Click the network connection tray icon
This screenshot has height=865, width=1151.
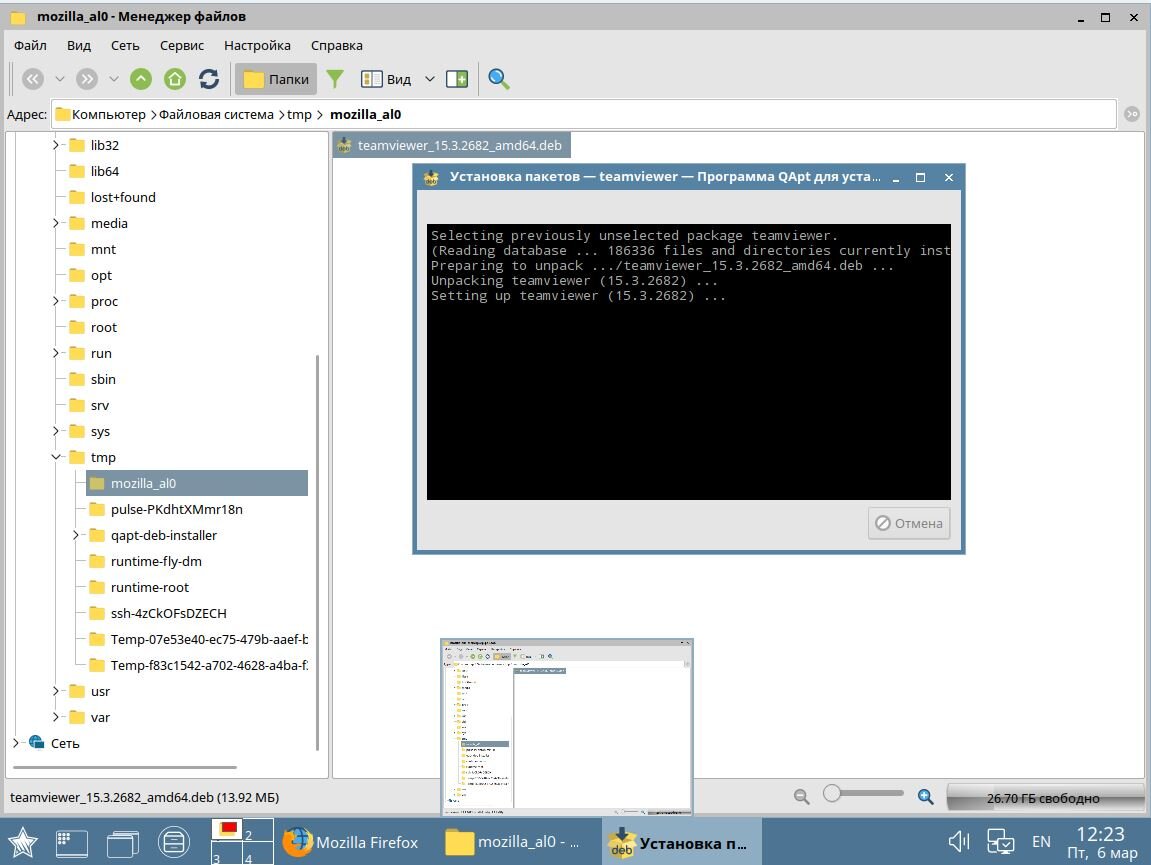point(1001,842)
